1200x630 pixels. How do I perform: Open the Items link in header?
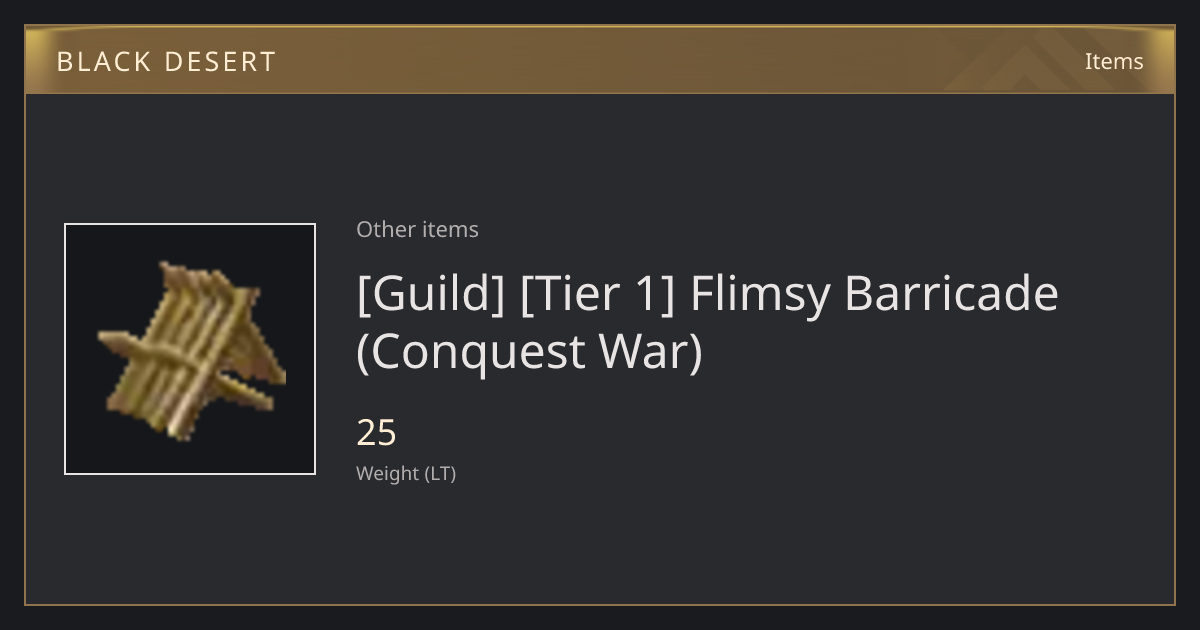1114,61
